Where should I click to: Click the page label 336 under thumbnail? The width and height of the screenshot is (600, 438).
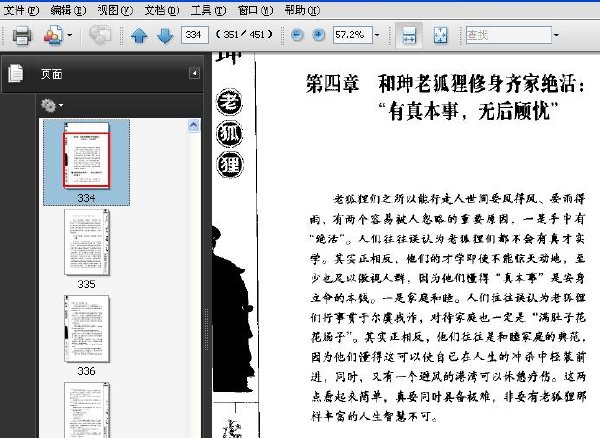[x=86, y=371]
